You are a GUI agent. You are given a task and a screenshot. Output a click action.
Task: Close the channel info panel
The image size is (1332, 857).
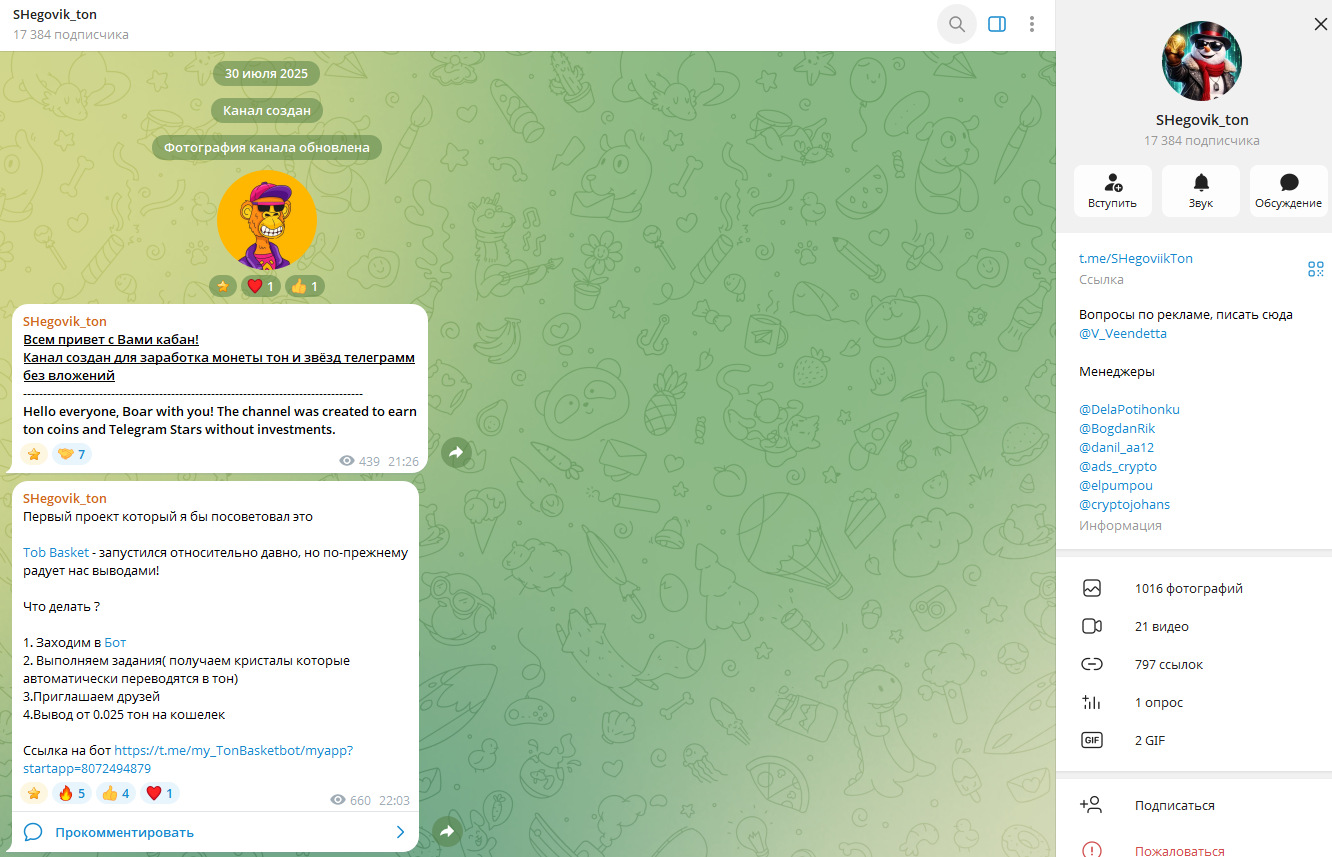[x=1320, y=24]
